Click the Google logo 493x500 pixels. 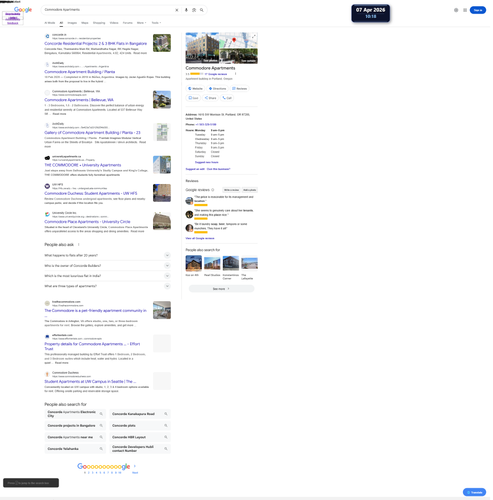coord(23,10)
